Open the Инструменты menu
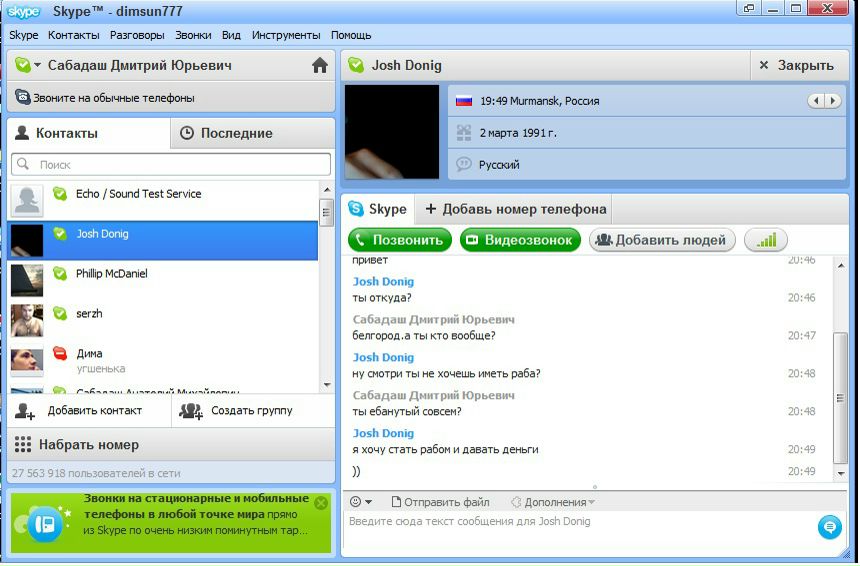 286,35
